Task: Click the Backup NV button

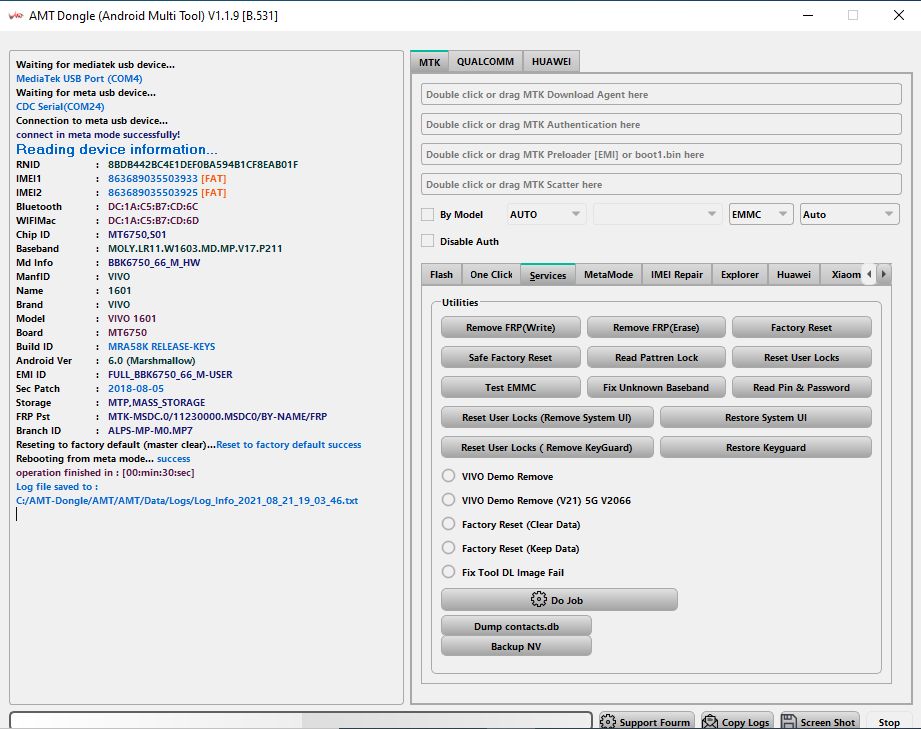Action: point(516,646)
